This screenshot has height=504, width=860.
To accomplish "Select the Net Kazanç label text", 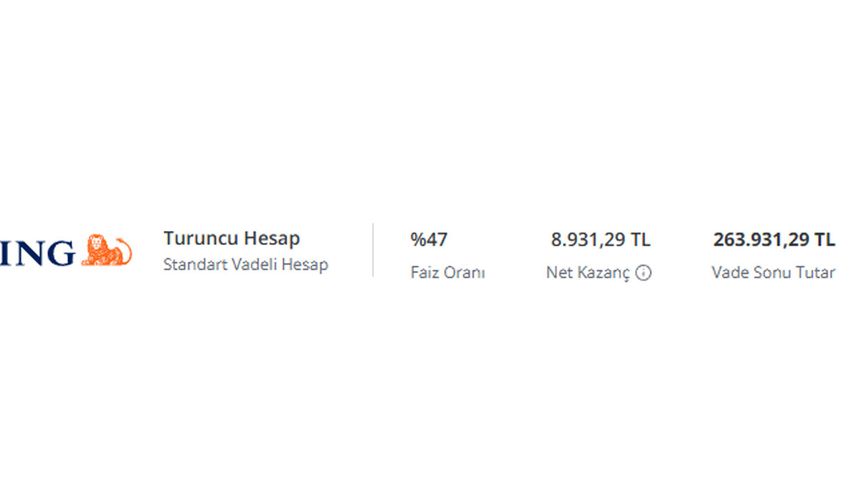I will pyautogui.click(x=588, y=273).
